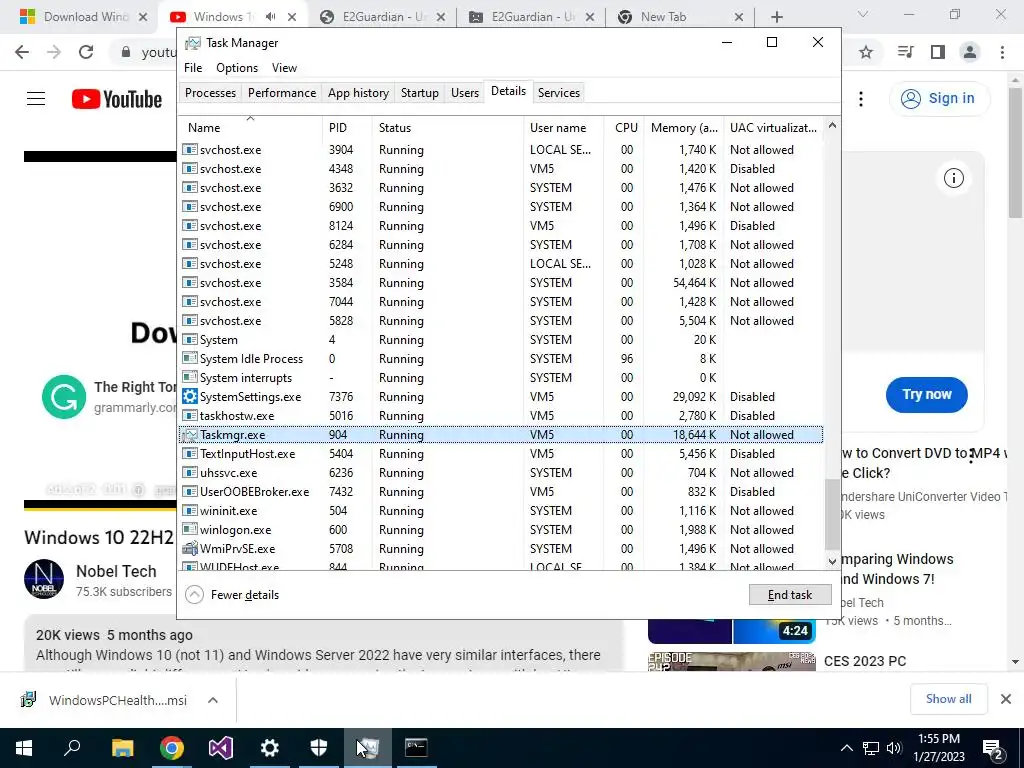Click the clock in the system tray
The width and height of the screenshot is (1024, 768).
pyautogui.click(x=939, y=748)
